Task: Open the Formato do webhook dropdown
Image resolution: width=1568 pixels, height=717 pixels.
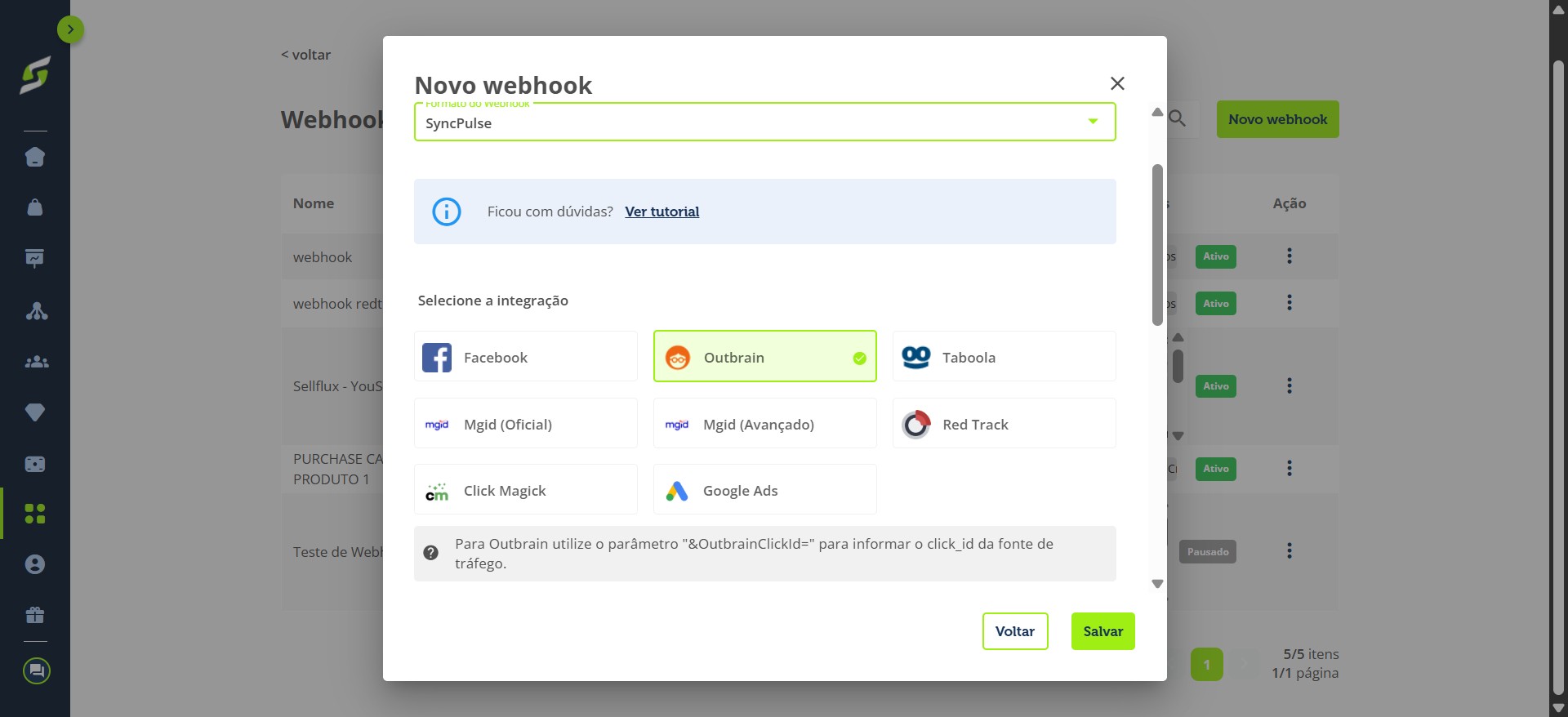Action: point(764,122)
